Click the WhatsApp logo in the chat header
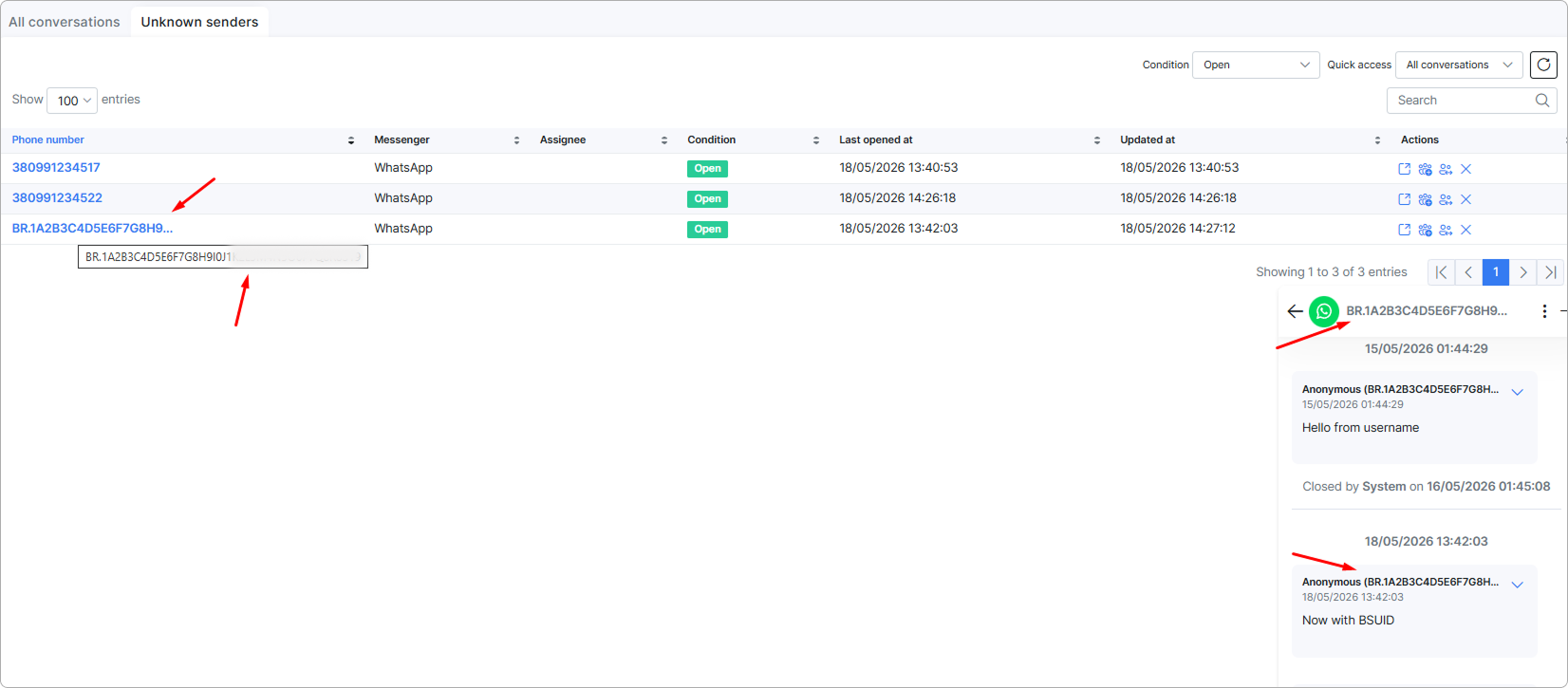This screenshot has height=688, width=1568. [1324, 311]
